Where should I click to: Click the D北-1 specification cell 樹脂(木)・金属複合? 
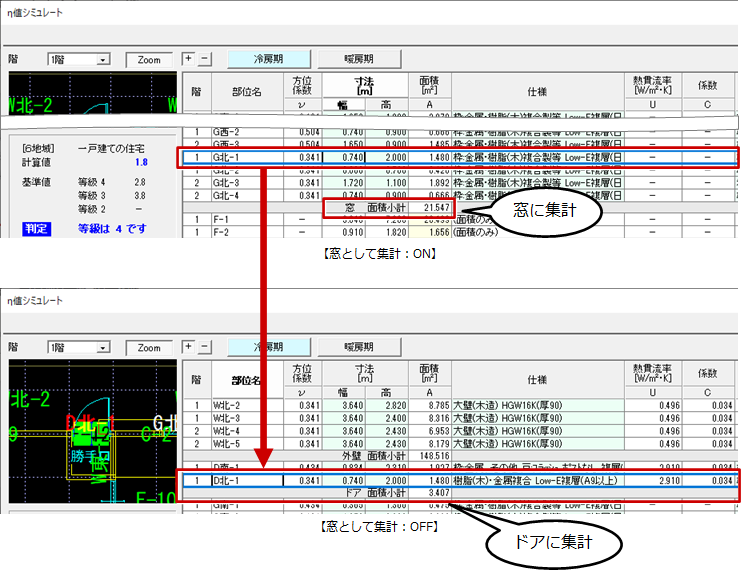point(537,480)
